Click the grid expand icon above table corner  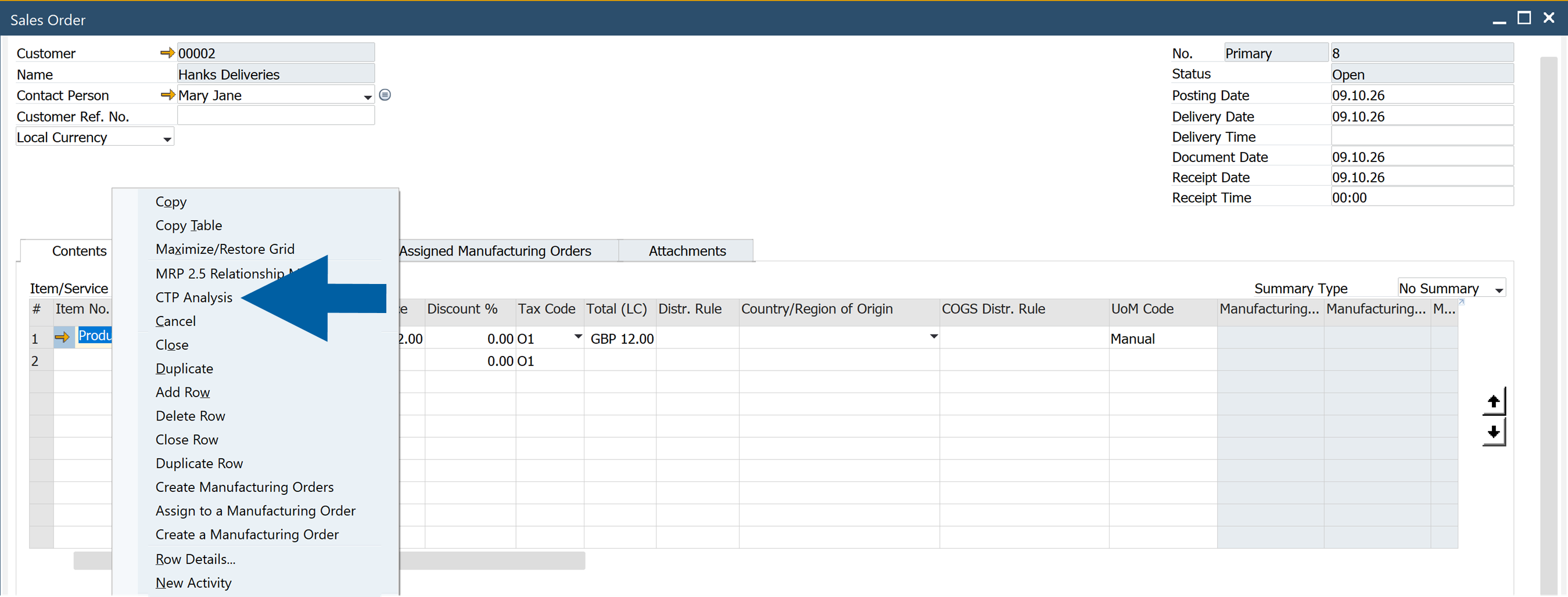1462,302
